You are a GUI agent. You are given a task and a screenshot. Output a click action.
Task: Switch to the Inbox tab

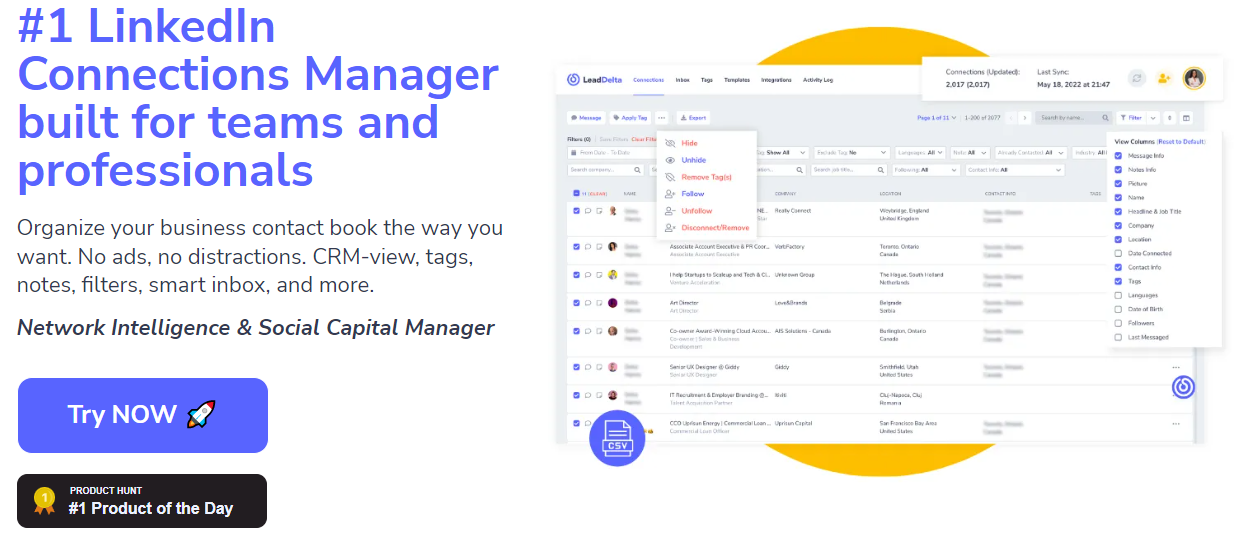683,80
